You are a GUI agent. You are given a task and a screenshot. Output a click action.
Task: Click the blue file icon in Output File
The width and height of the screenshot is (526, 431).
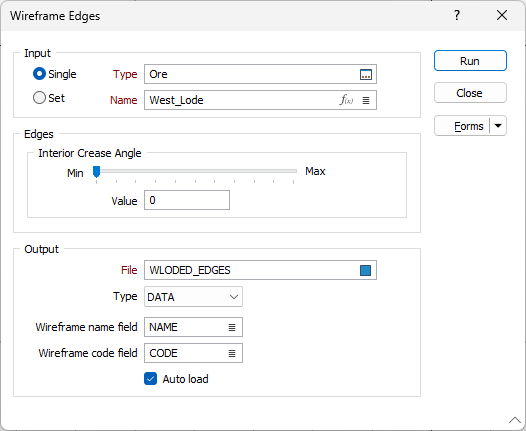(365, 270)
